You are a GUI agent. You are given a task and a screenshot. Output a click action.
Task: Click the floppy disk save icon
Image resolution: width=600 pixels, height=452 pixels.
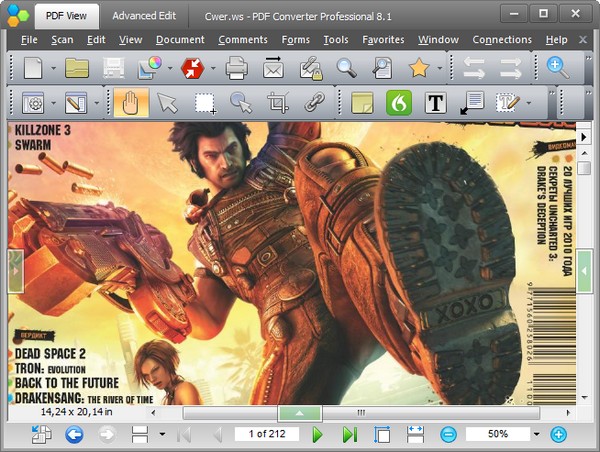point(113,68)
